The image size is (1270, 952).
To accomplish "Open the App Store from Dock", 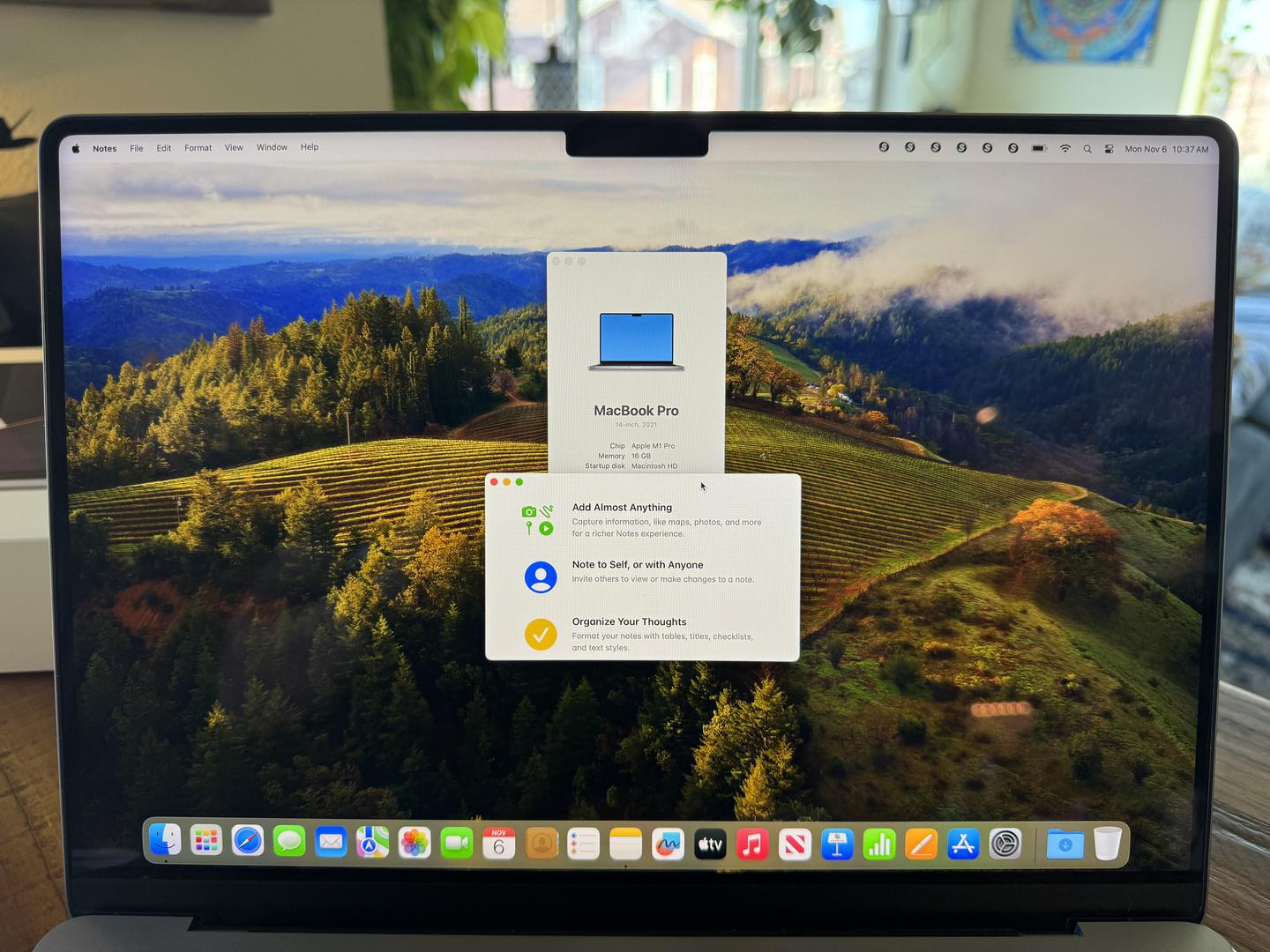I will pos(963,844).
